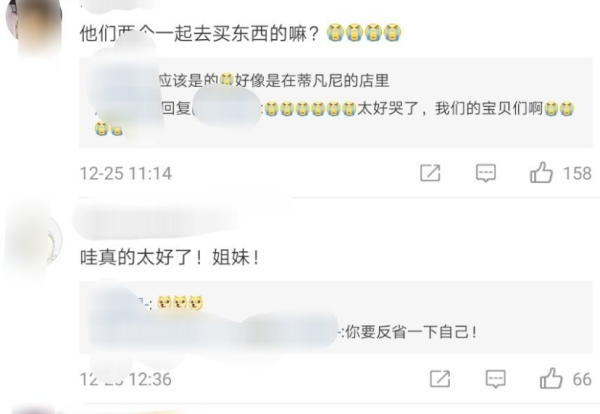Click the 158 like count
600x414 pixels.
[x=577, y=173]
